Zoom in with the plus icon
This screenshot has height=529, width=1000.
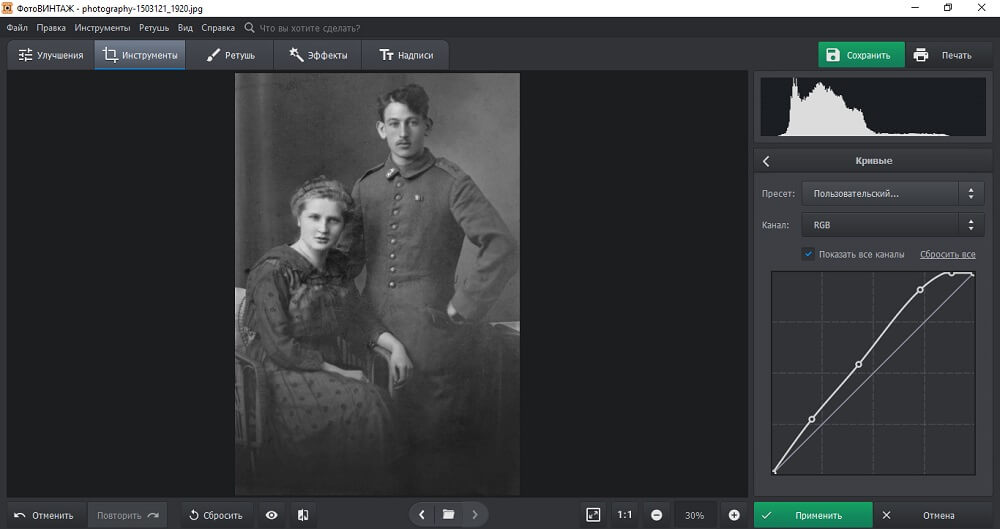734,515
